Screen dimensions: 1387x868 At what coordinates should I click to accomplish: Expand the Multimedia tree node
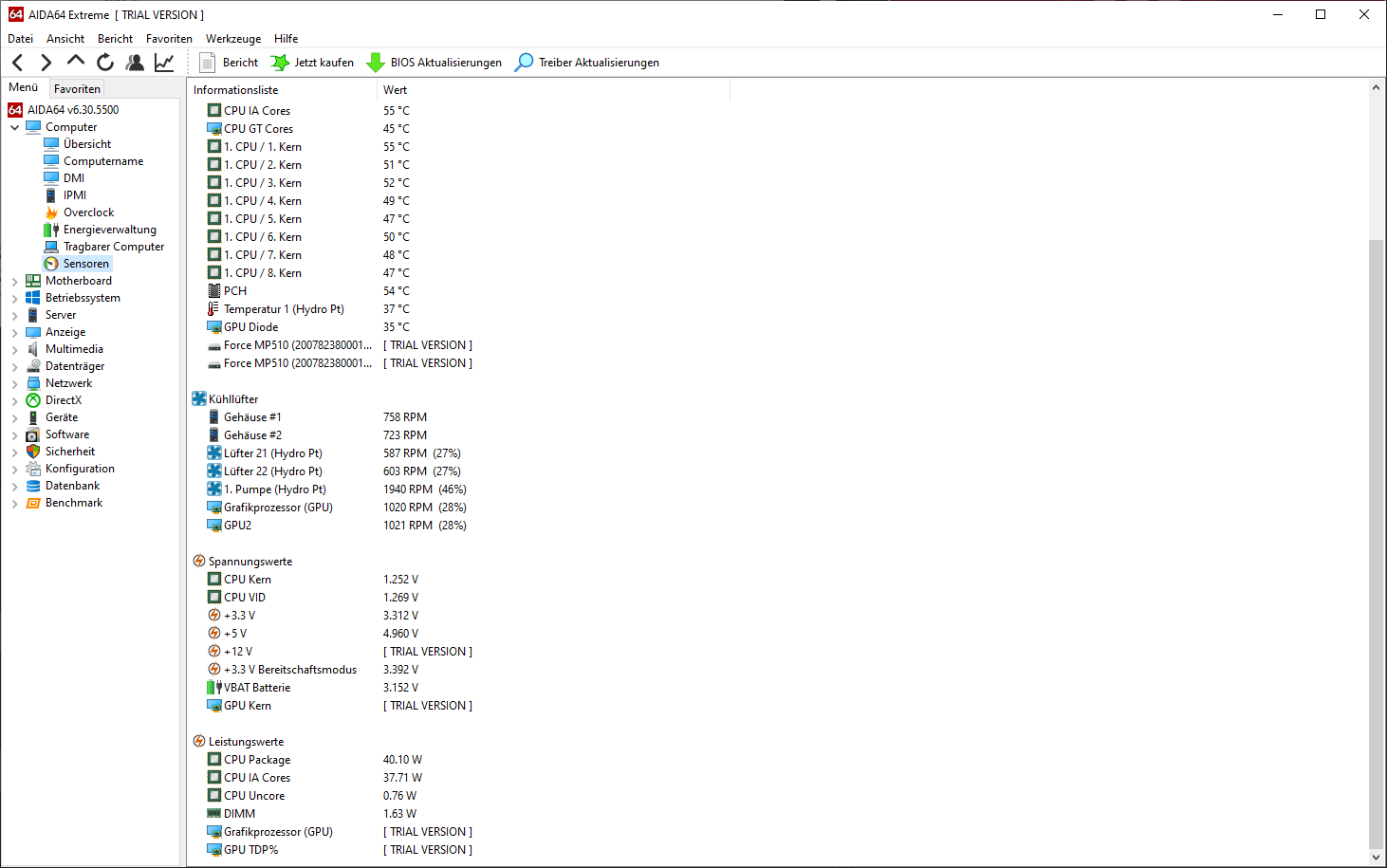coord(14,349)
